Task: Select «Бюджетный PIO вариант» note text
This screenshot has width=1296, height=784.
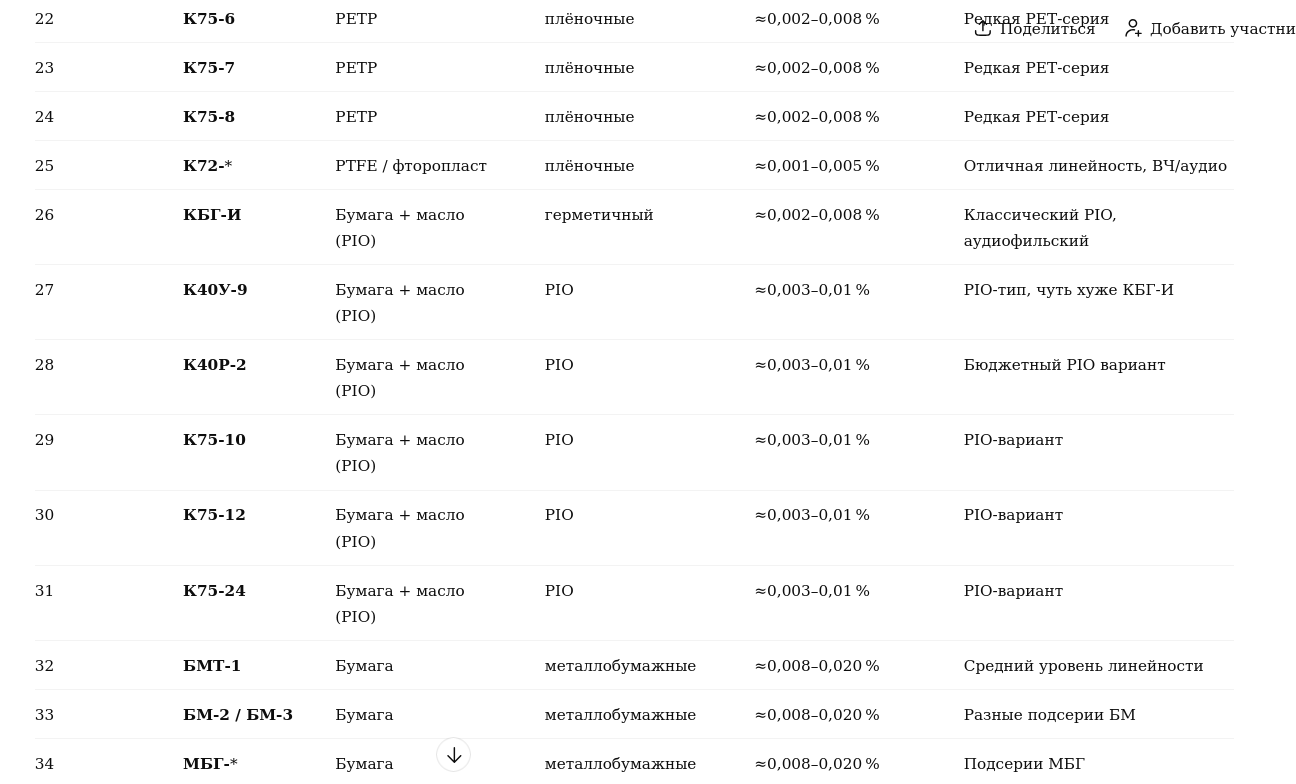Action: point(1064,366)
